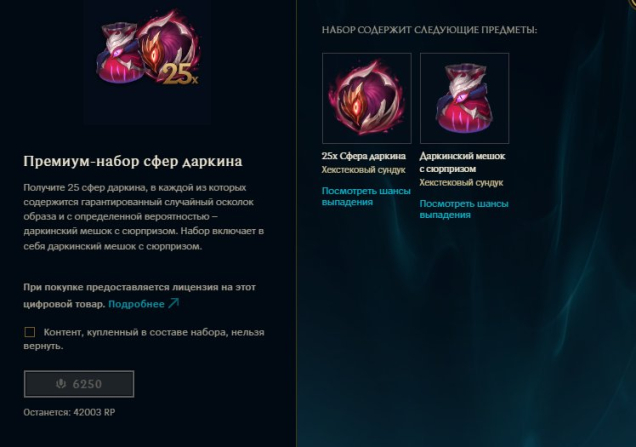Click 'Хекстековый сундук' under the surprise bag
Viewport: 636px width, 447px height.
pos(462,183)
